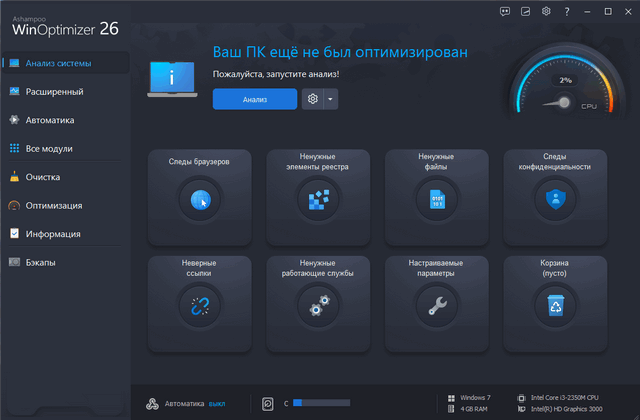The image size is (640, 420).
Task: Switch to the Все модули section
Action: tap(48, 149)
